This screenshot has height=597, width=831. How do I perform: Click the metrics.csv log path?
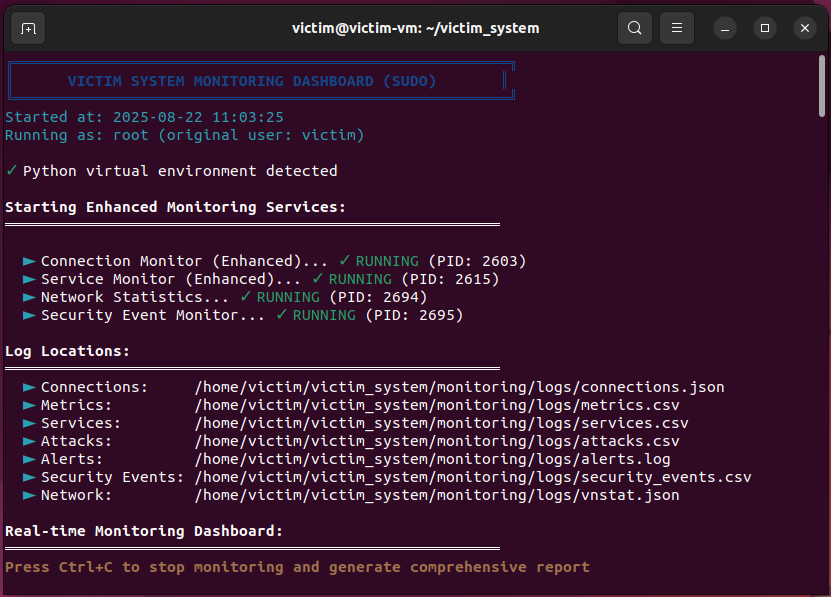(437, 406)
